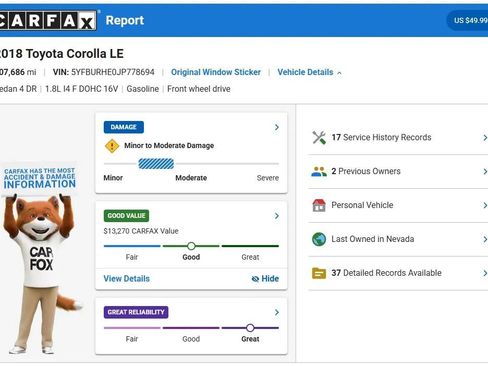Click 'Great' label on value scale
This screenshot has width=488, height=366.
point(250,257)
